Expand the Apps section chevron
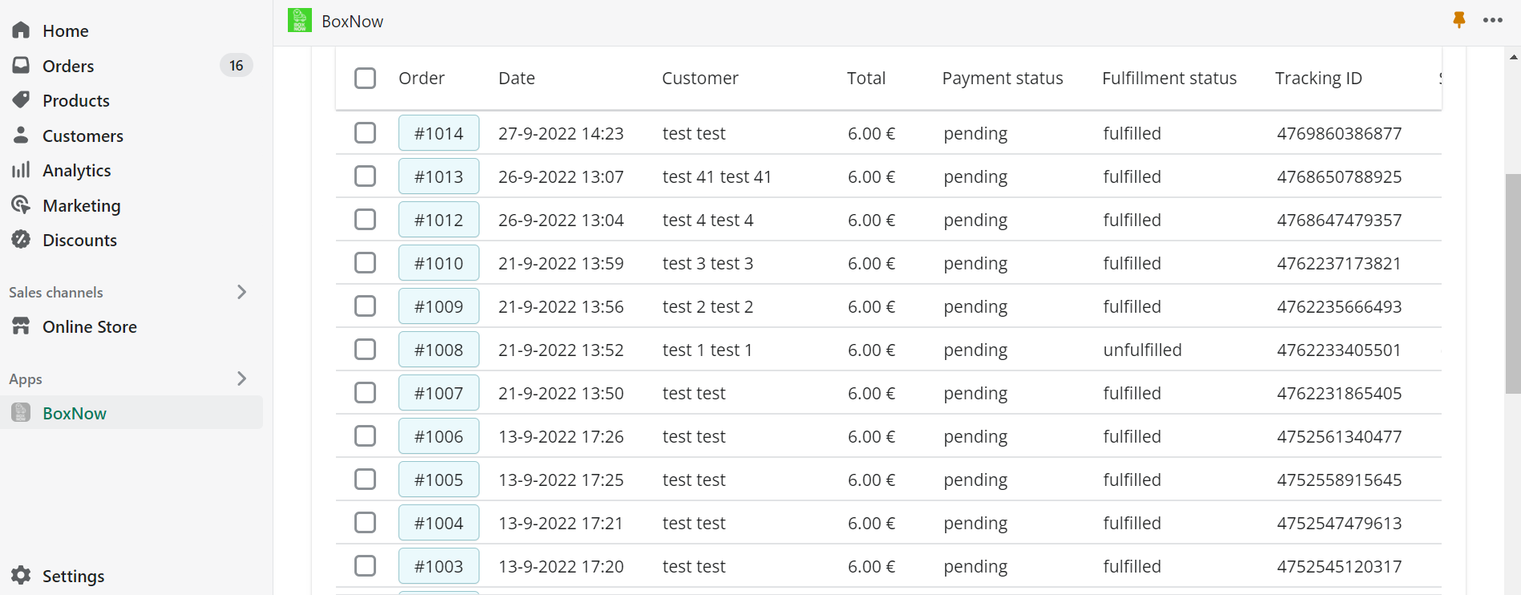 241,379
